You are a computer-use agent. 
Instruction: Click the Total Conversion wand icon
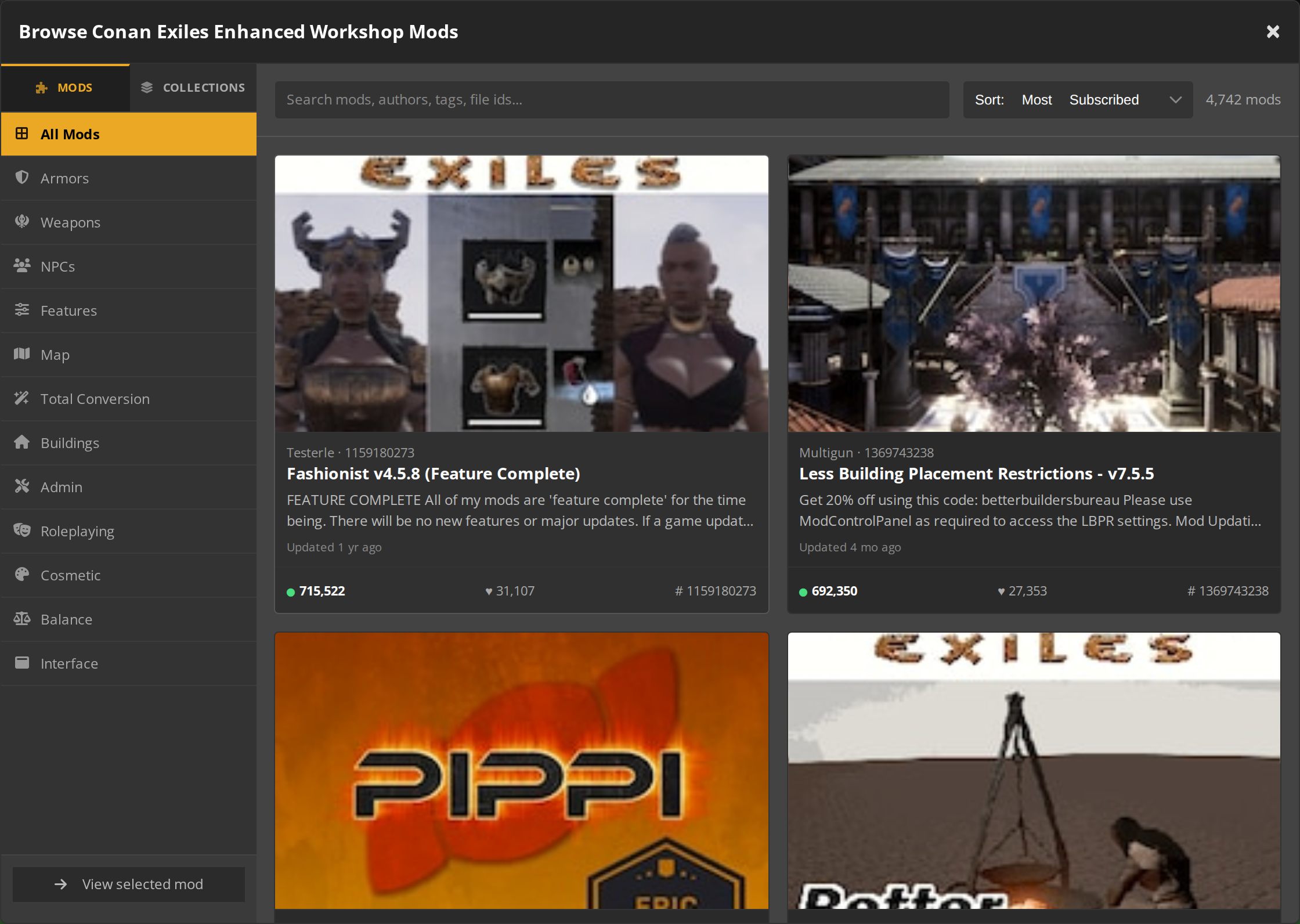pos(22,398)
